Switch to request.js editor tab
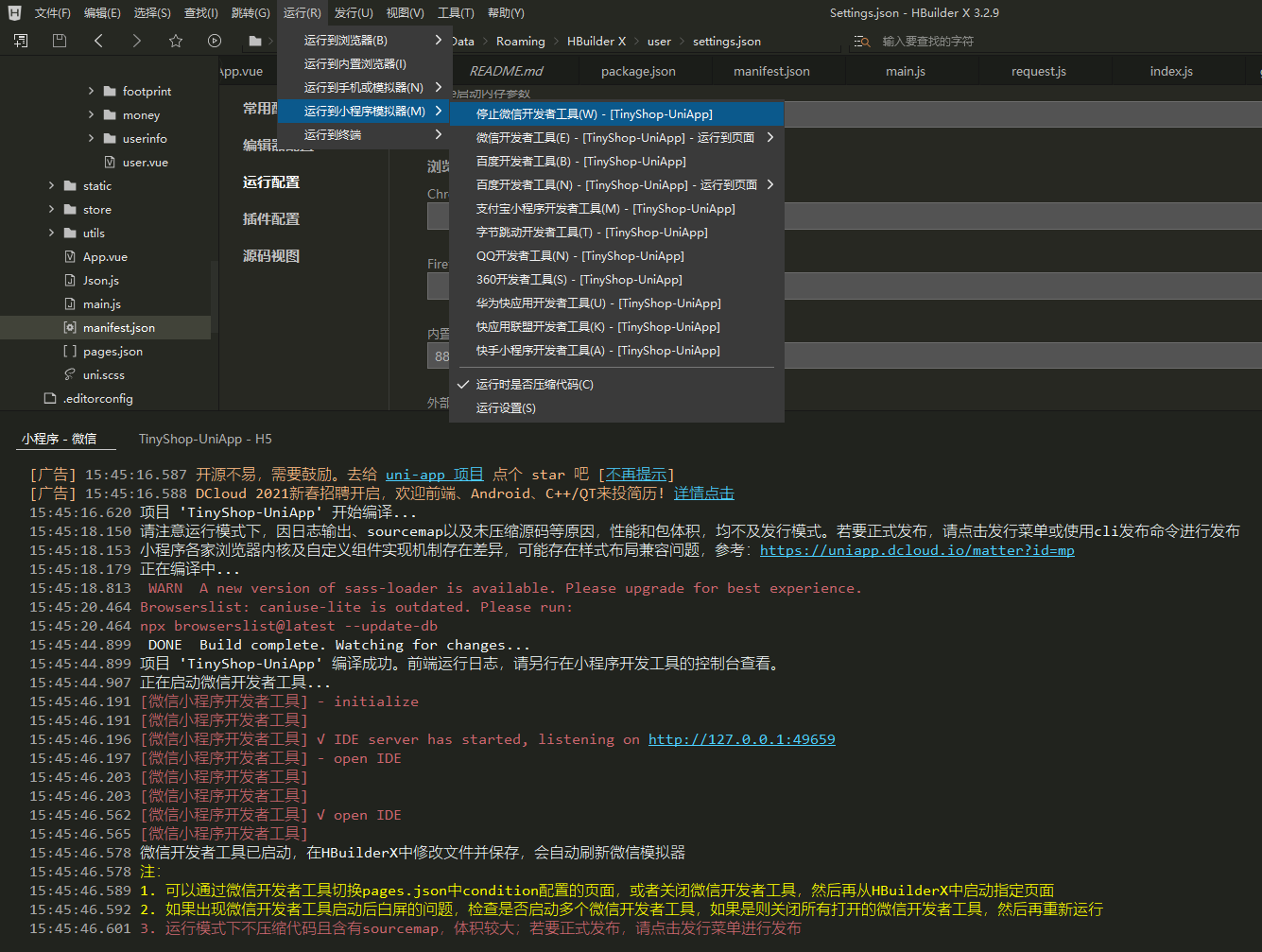The image size is (1262, 952). point(1039,71)
